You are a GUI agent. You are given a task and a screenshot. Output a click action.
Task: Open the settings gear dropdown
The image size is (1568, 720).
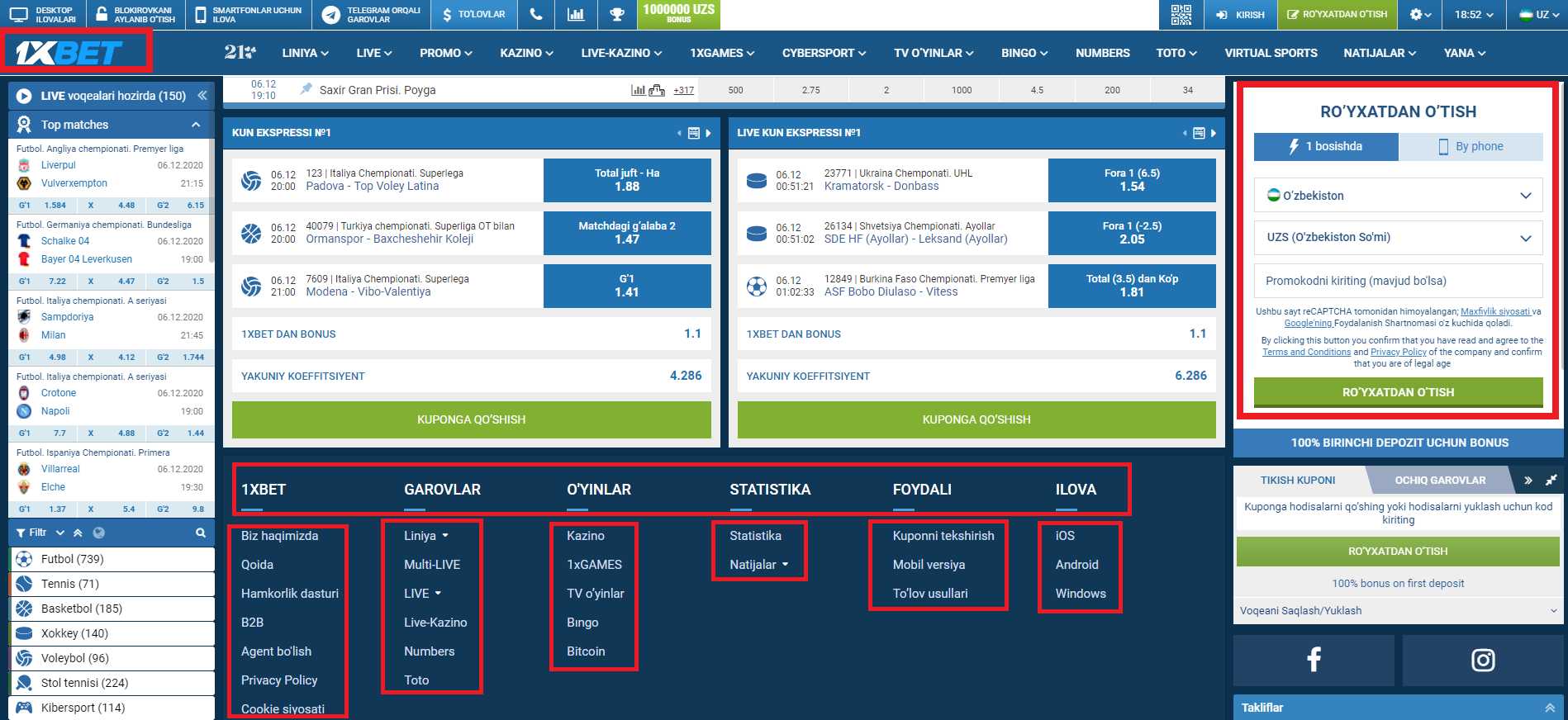click(x=1421, y=14)
